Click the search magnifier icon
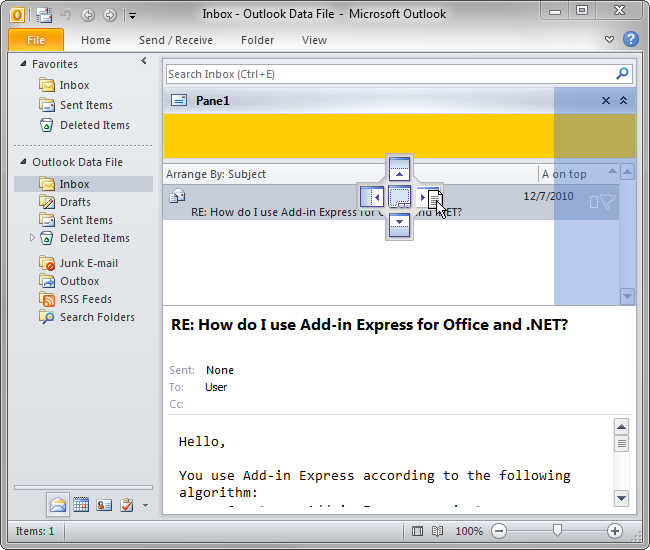This screenshot has height=550, width=650. pos(622,74)
